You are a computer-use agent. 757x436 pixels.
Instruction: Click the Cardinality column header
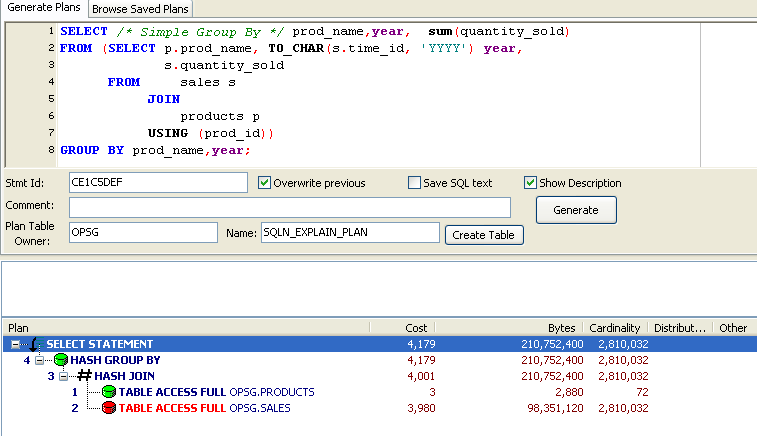point(615,328)
